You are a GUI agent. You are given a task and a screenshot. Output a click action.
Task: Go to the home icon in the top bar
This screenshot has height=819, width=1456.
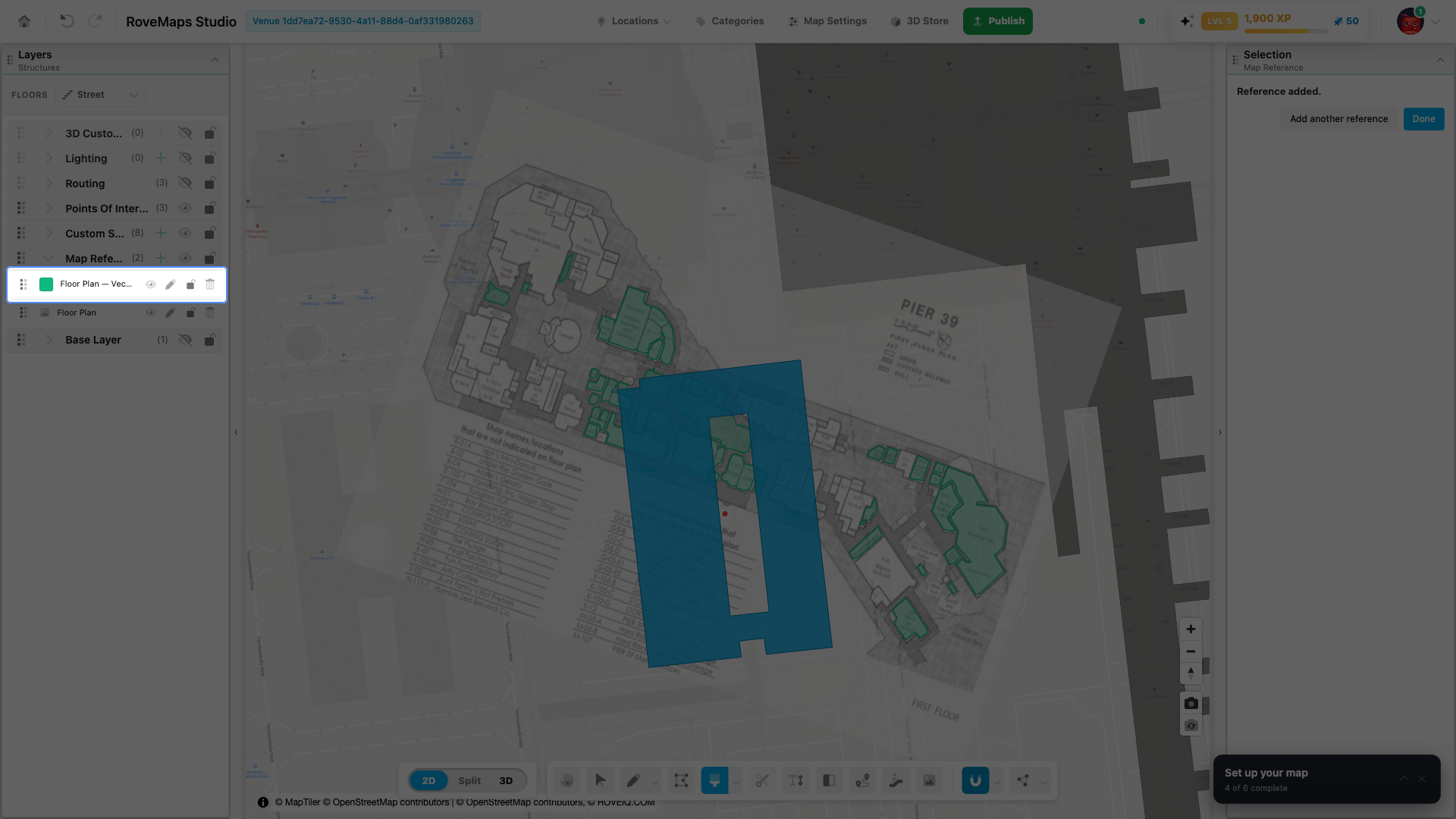[x=24, y=21]
